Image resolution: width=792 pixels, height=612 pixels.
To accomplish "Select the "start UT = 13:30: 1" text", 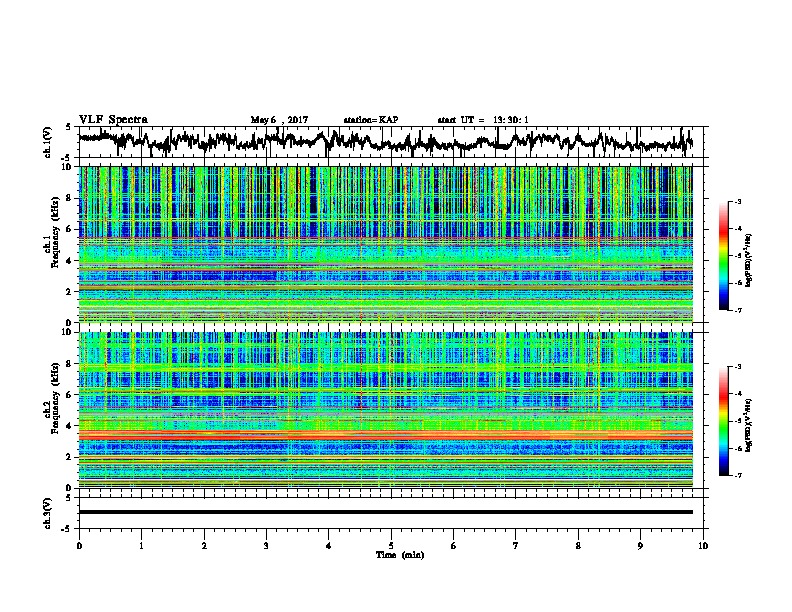I will (x=483, y=120).
